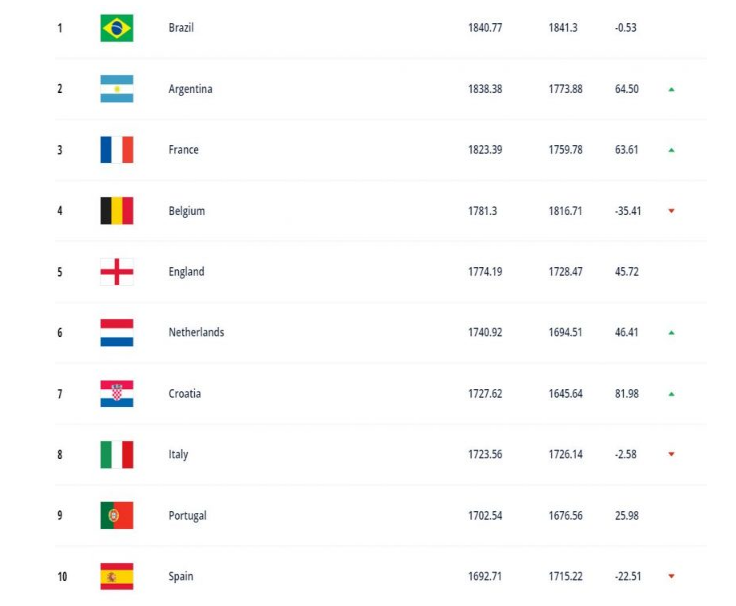This screenshot has height=606, width=736.
Task: Click the Portugal flag icon
Action: click(x=117, y=516)
